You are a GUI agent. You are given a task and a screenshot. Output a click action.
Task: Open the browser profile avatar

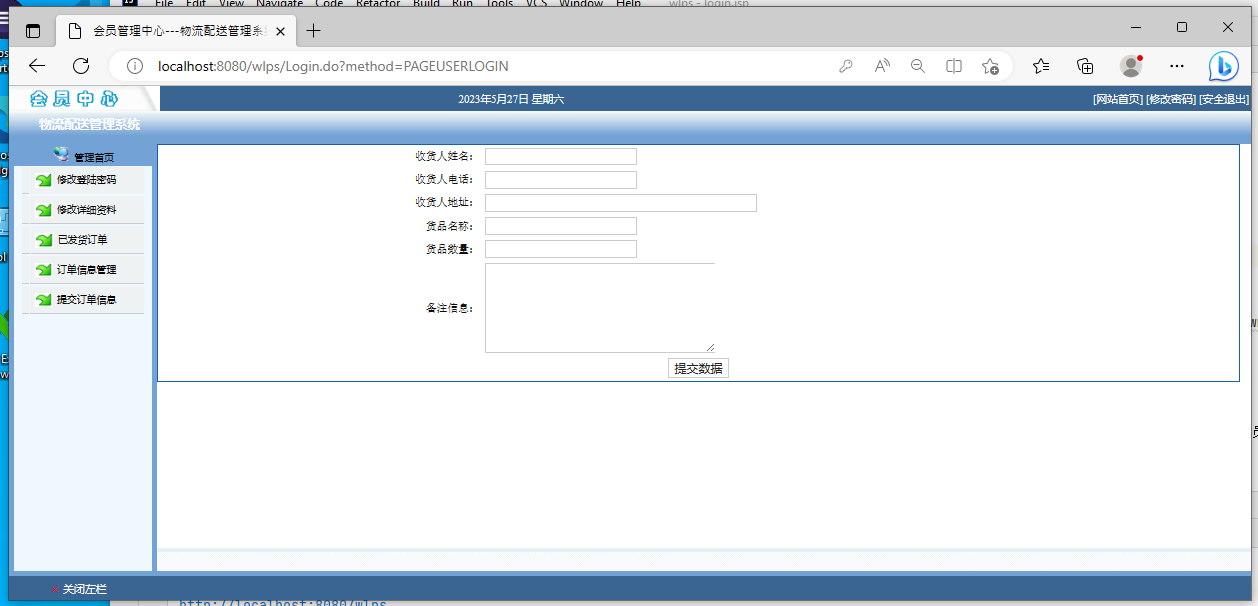click(1131, 66)
